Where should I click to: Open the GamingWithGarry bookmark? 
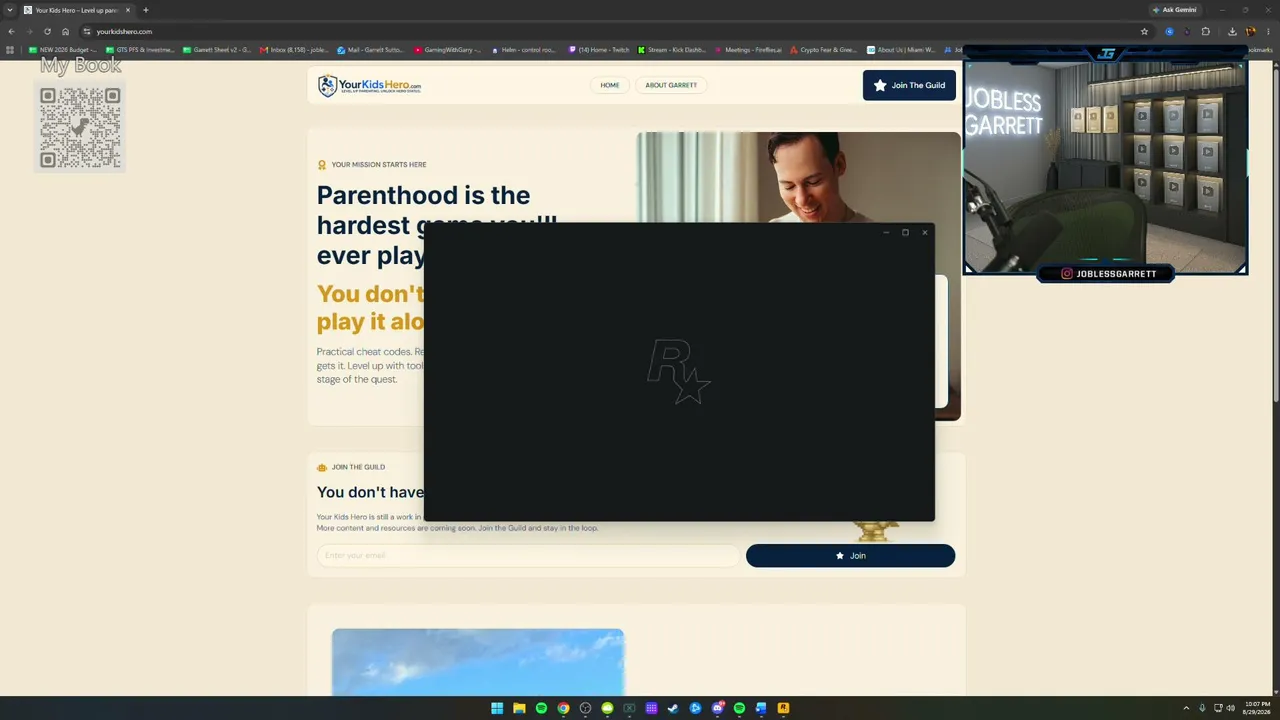(x=448, y=50)
